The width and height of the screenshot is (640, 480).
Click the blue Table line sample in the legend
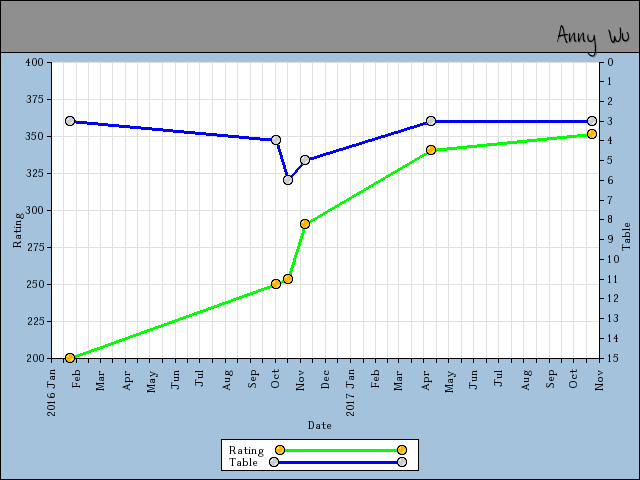(x=338, y=462)
